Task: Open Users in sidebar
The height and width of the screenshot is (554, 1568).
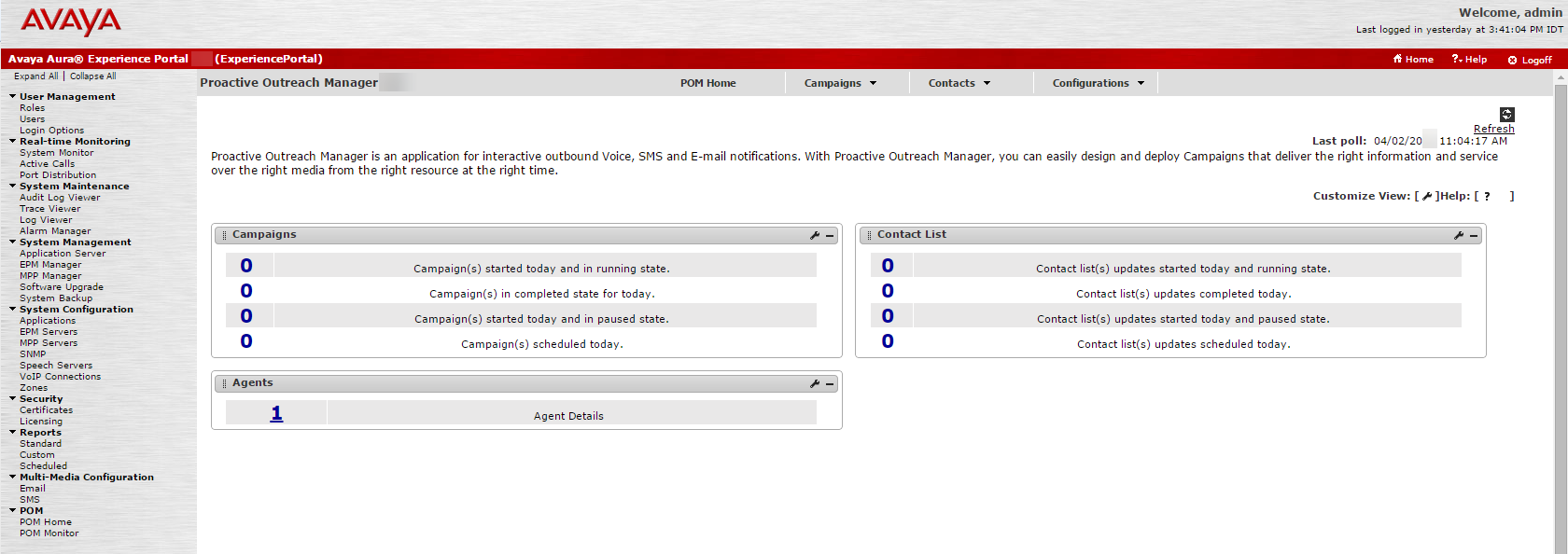Action: [x=33, y=119]
